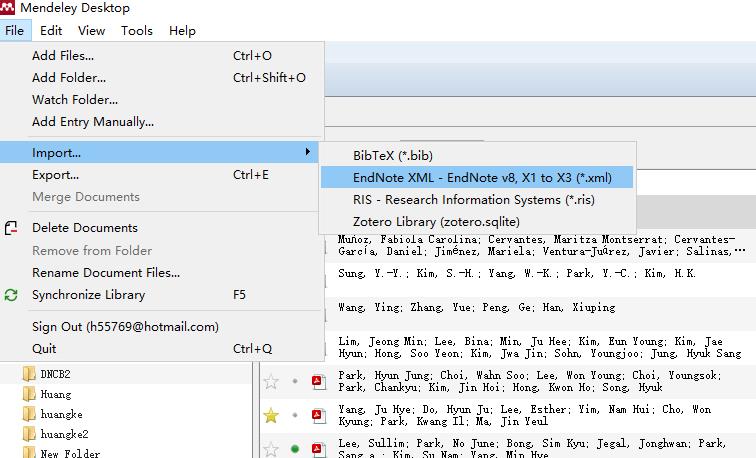Viewport: 756px width, 458px height.
Task: Open PDF icon for Park, Hyun Jung entry
Action: [x=318, y=381]
